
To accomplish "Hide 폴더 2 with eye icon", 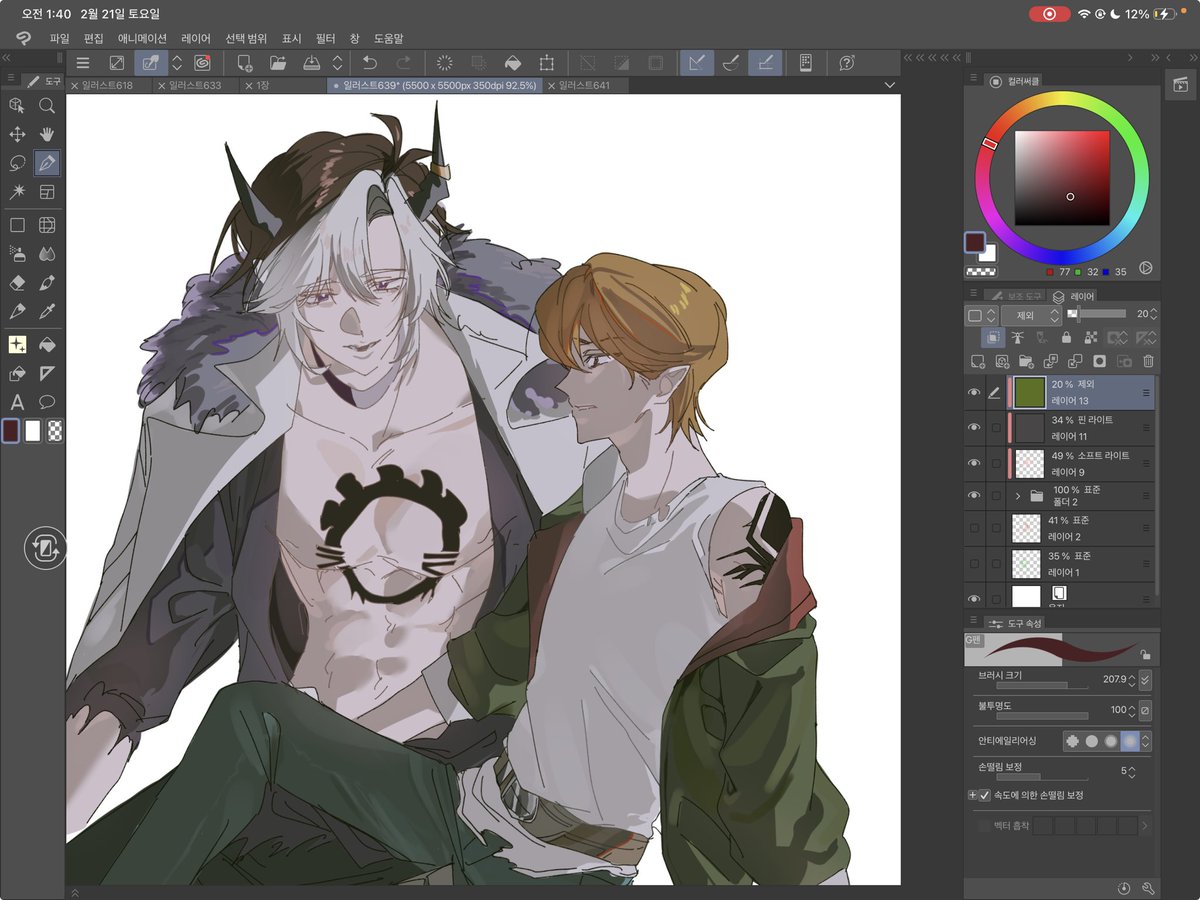I will point(974,495).
